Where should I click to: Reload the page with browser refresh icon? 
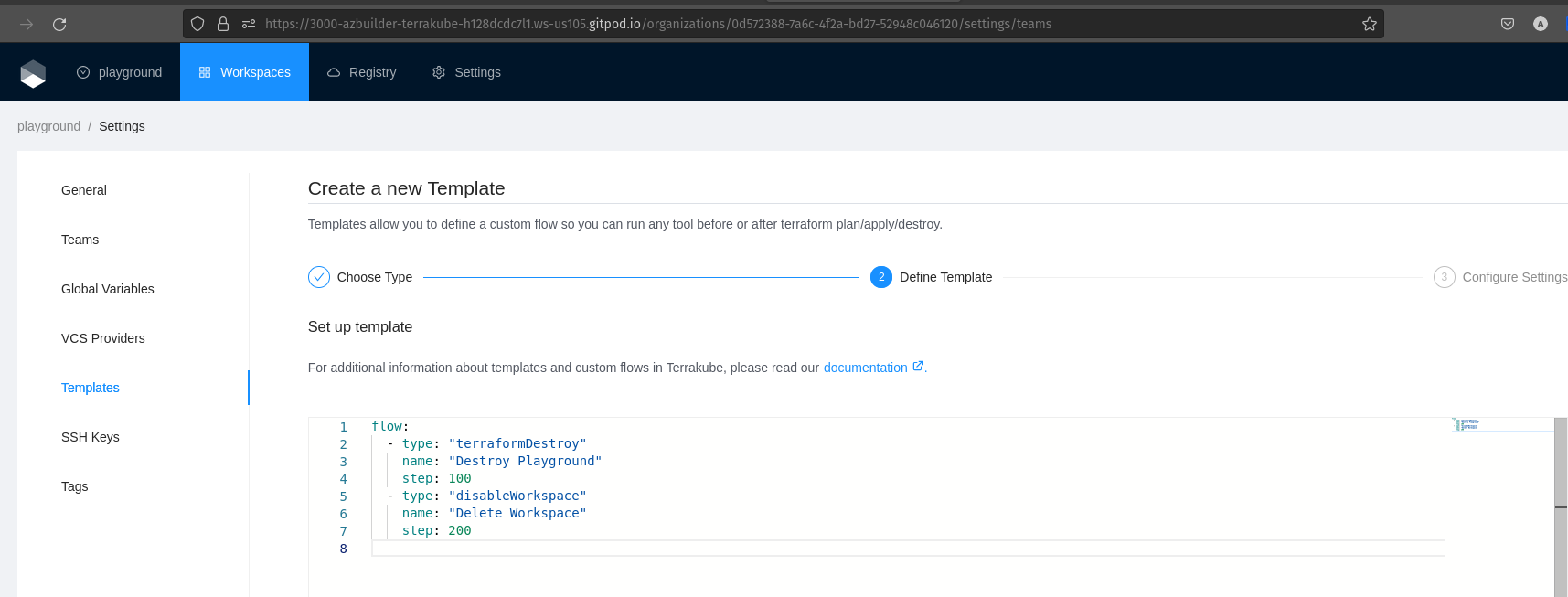pos(59,24)
